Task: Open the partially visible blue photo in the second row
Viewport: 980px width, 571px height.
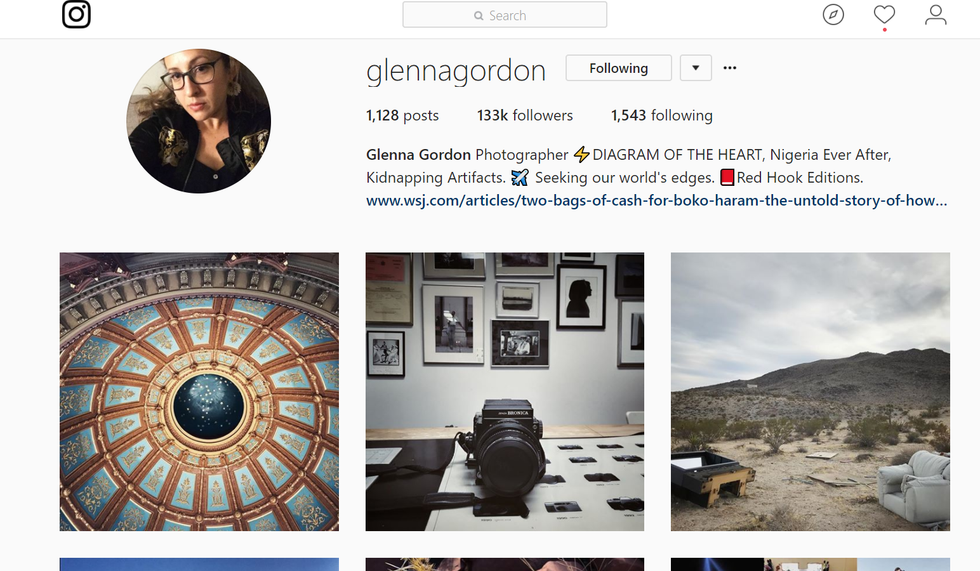Action: point(199,564)
